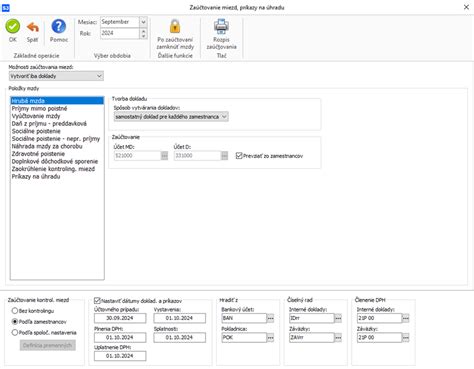Click Číselný rad Interné doklady field
The image size is (474, 369).
[312, 318]
